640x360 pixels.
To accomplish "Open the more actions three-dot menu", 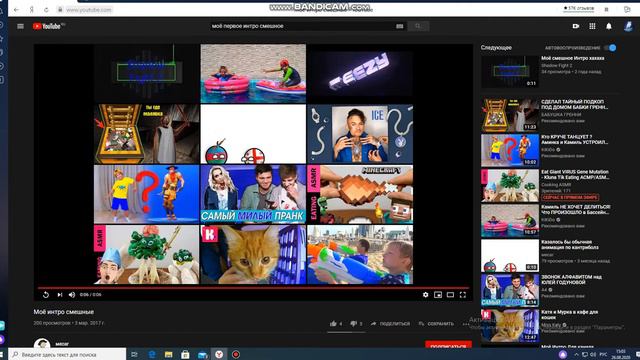I will click(x=466, y=324).
